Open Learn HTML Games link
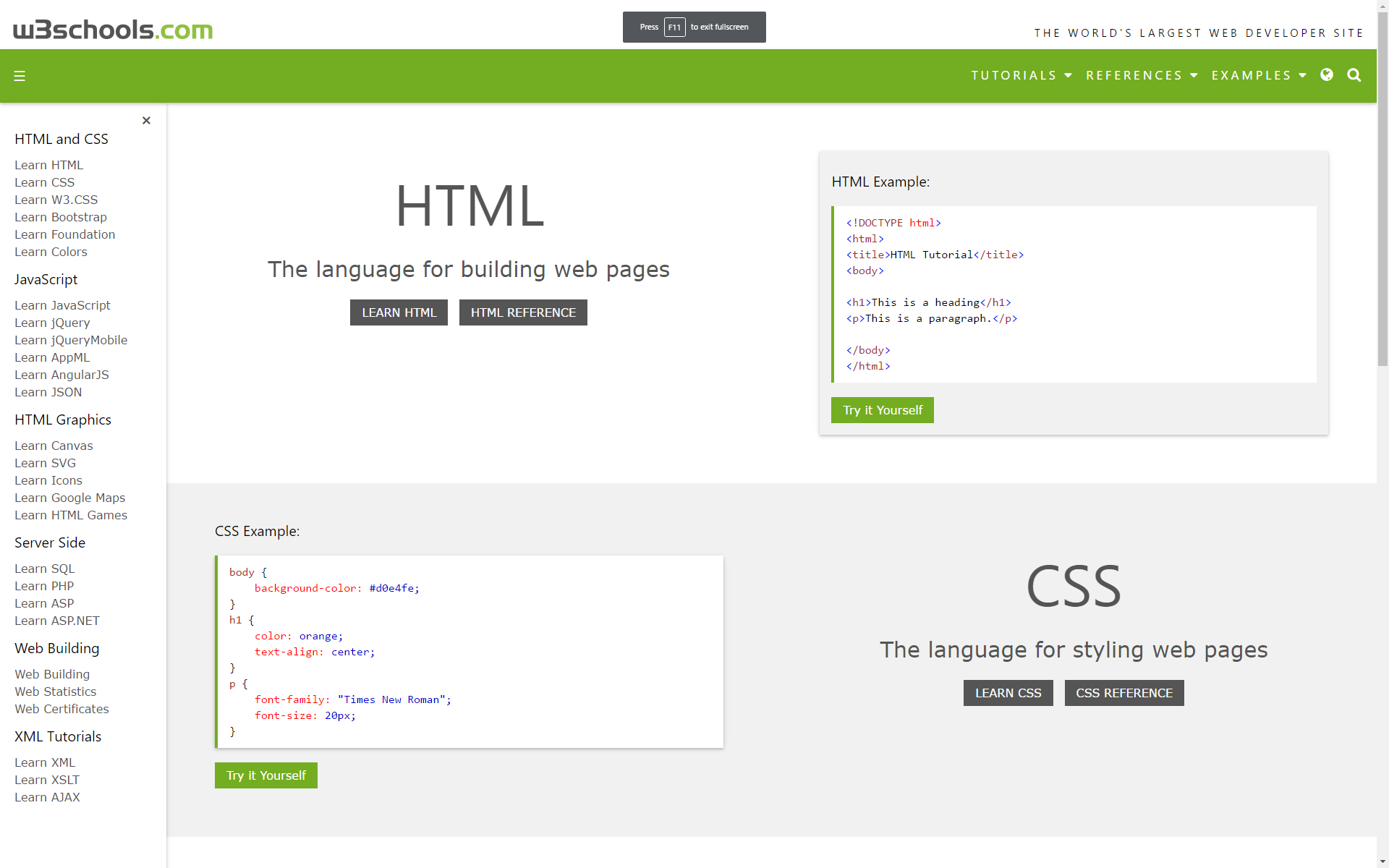 click(71, 515)
